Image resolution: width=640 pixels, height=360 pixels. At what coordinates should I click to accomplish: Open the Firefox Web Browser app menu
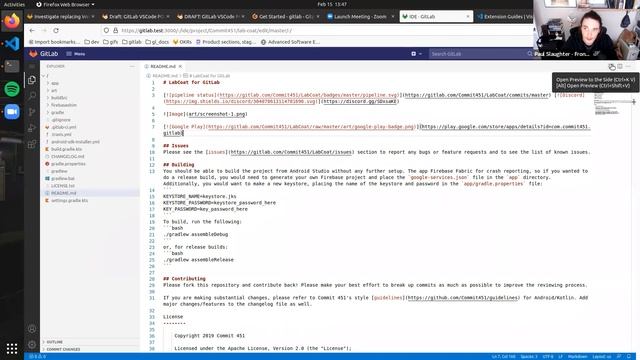tap(65, 4)
